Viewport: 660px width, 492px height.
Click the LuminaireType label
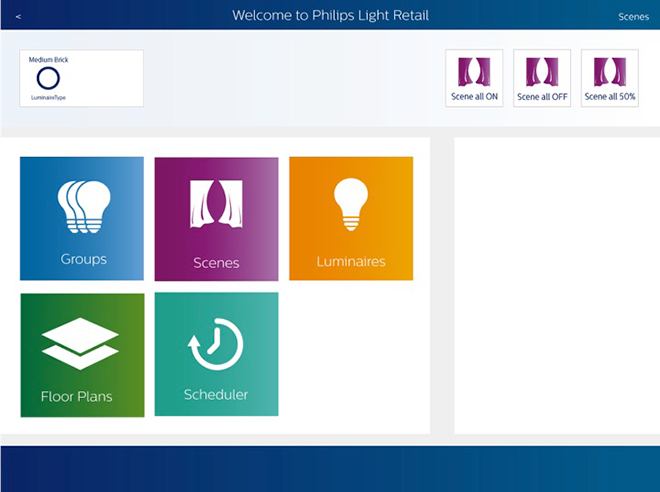click(x=48, y=98)
